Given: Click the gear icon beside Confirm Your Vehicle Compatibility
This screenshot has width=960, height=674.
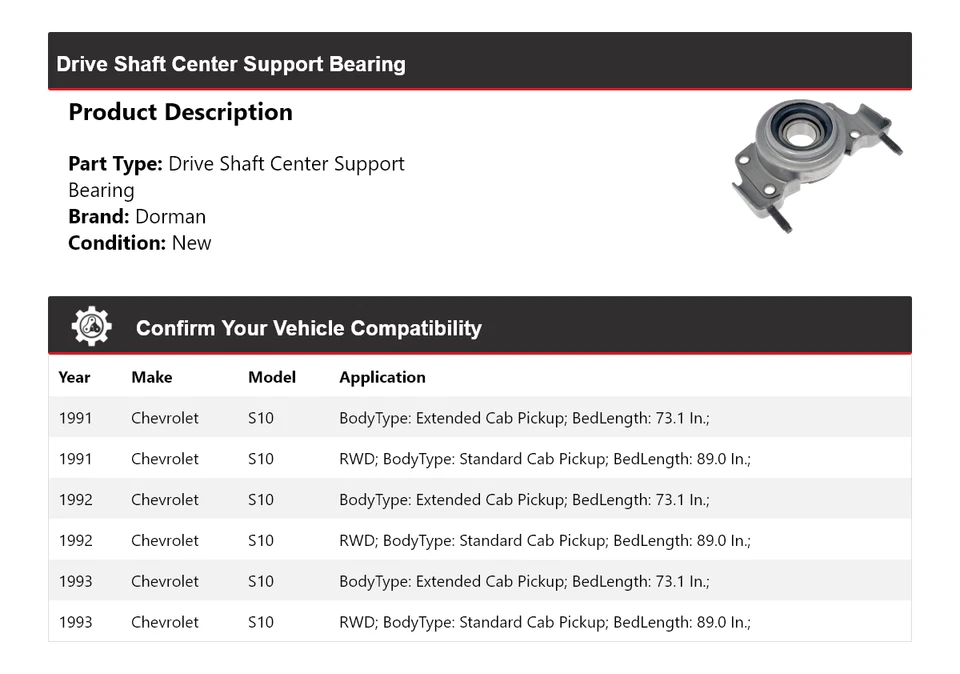Looking at the screenshot, I should pyautogui.click(x=91, y=327).
